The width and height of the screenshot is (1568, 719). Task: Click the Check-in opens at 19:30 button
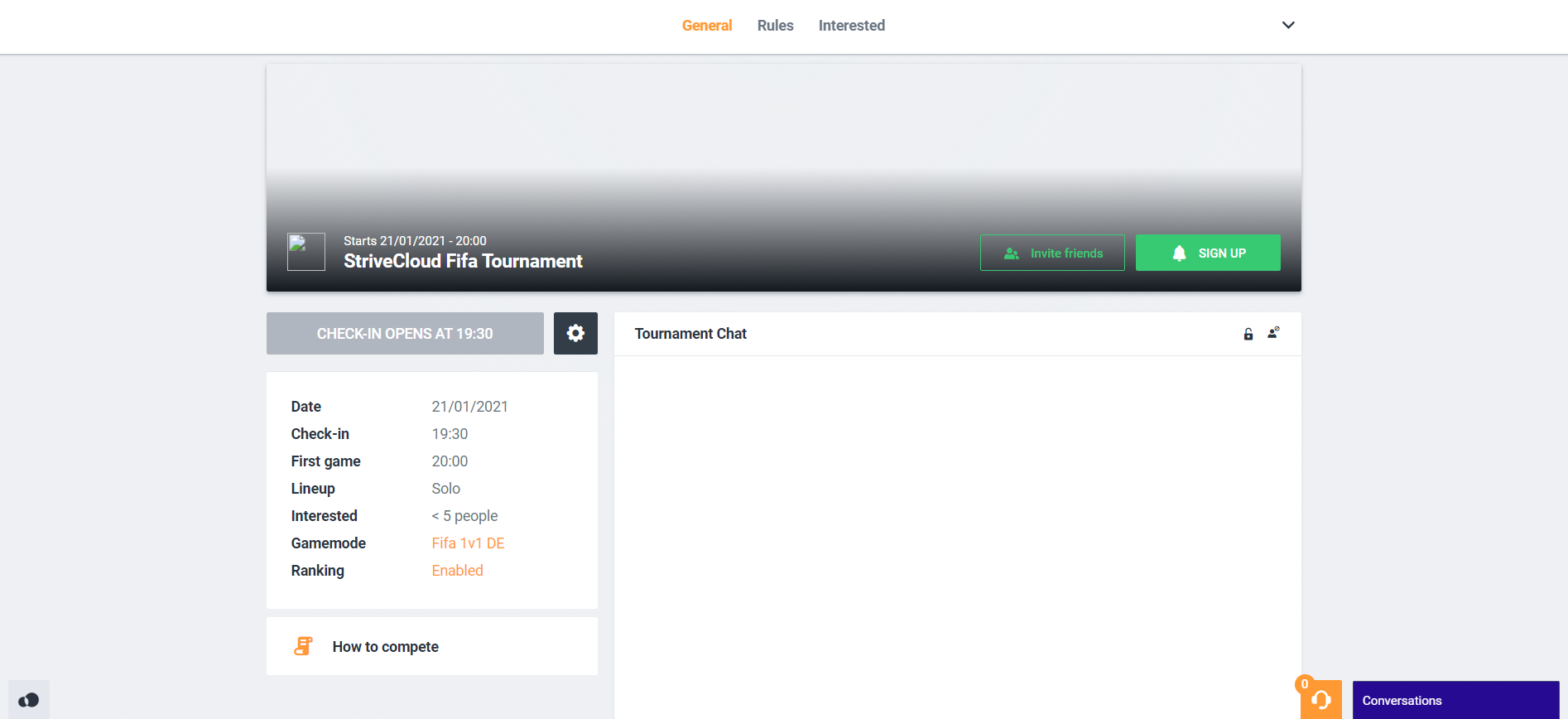(405, 333)
